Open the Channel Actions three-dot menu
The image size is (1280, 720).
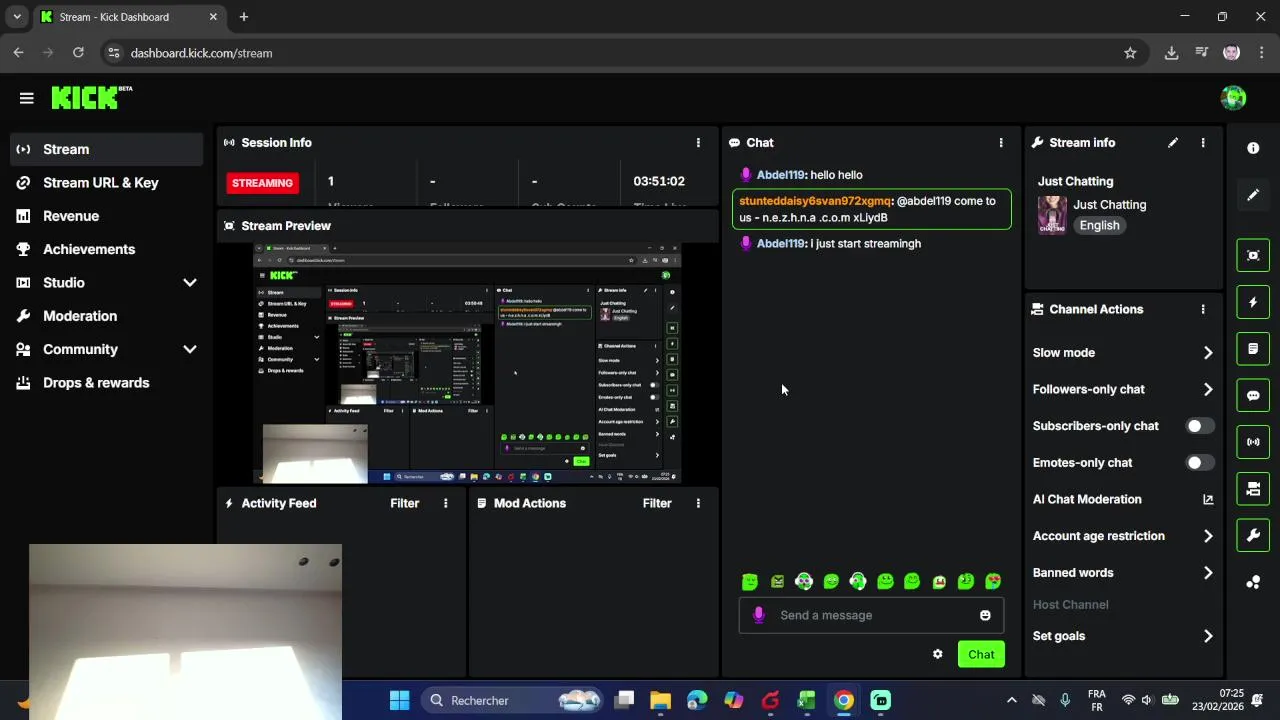pyautogui.click(x=1203, y=310)
